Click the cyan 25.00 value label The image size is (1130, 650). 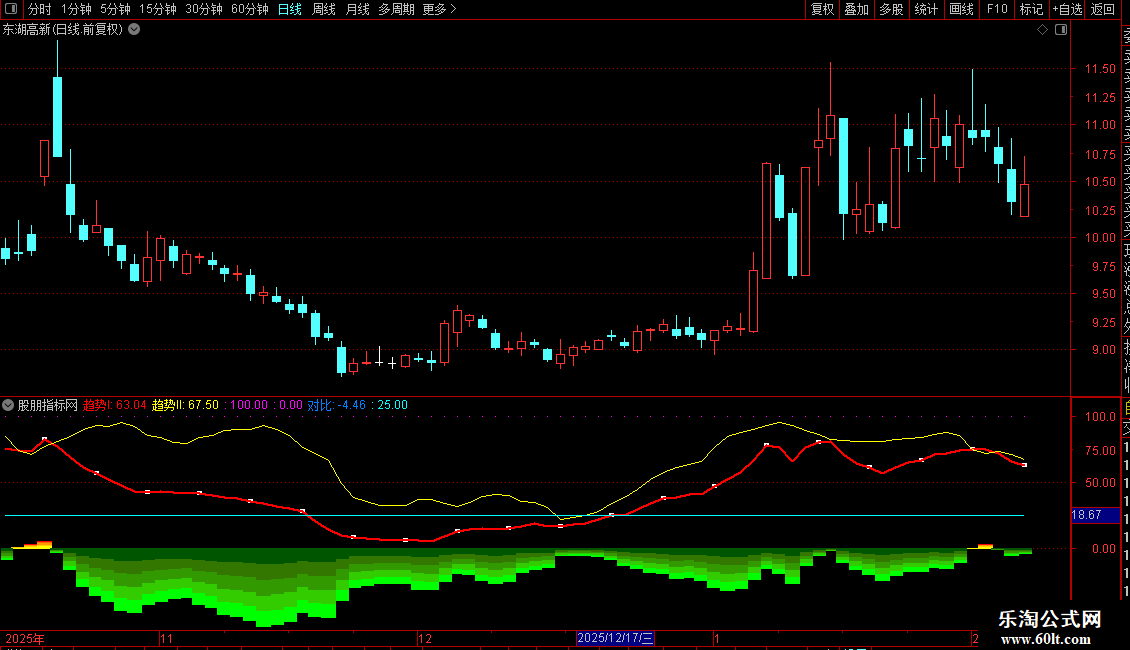point(392,405)
